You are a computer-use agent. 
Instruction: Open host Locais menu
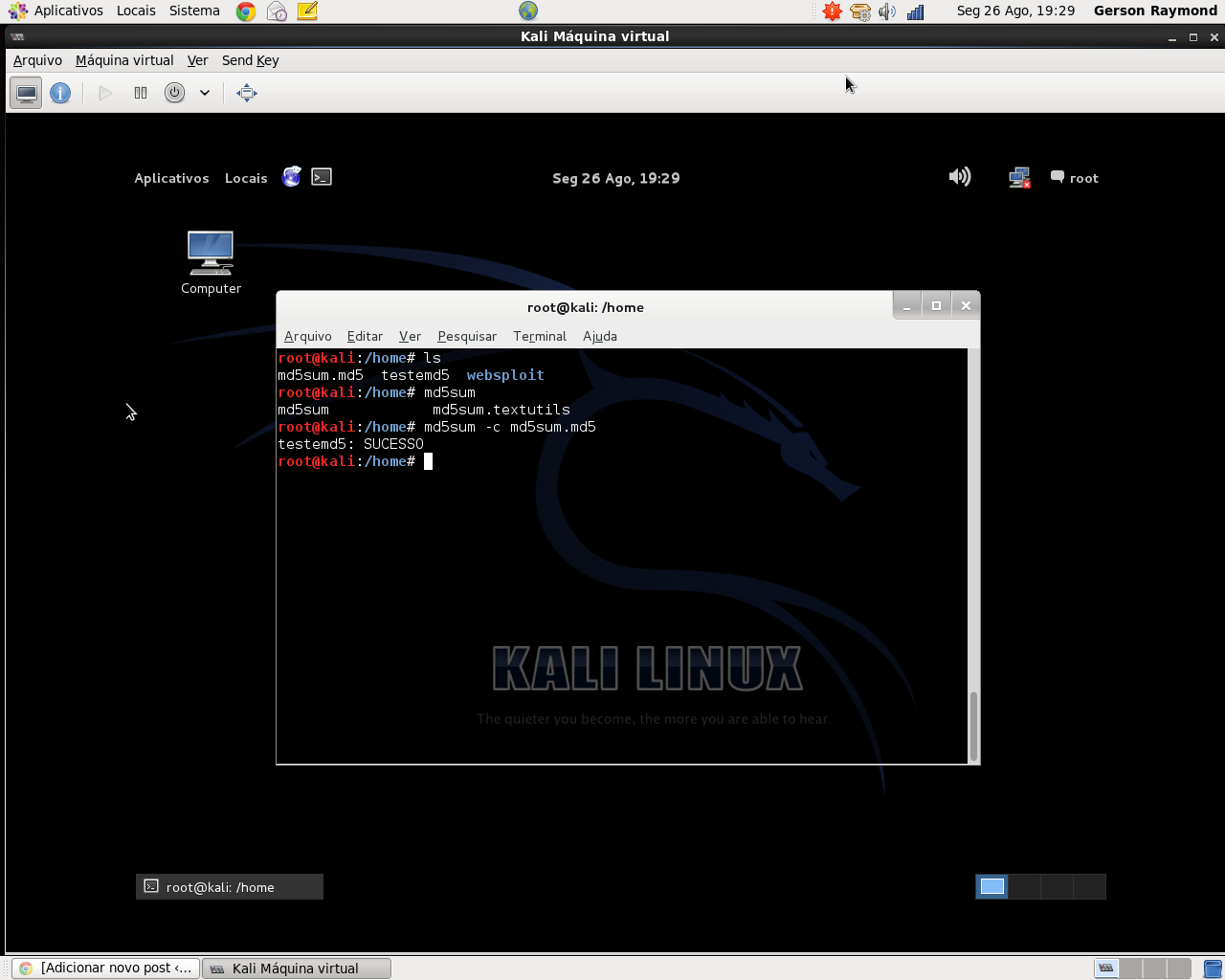pyautogui.click(x=136, y=11)
